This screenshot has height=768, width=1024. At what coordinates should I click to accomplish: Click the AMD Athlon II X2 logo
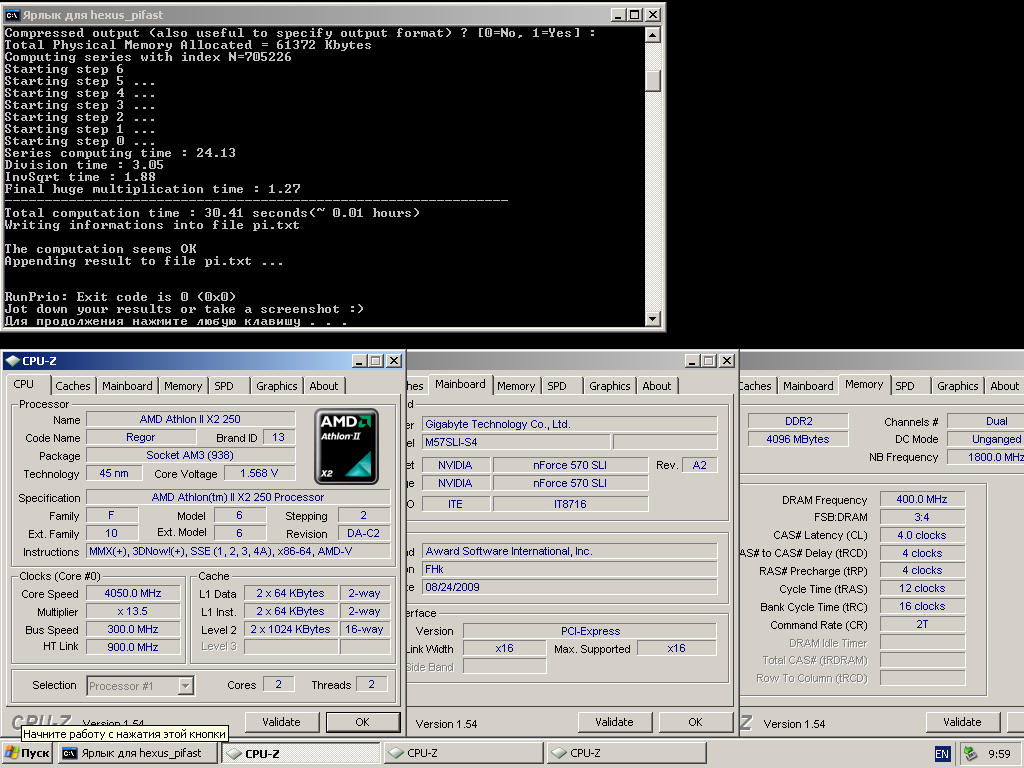pos(346,447)
